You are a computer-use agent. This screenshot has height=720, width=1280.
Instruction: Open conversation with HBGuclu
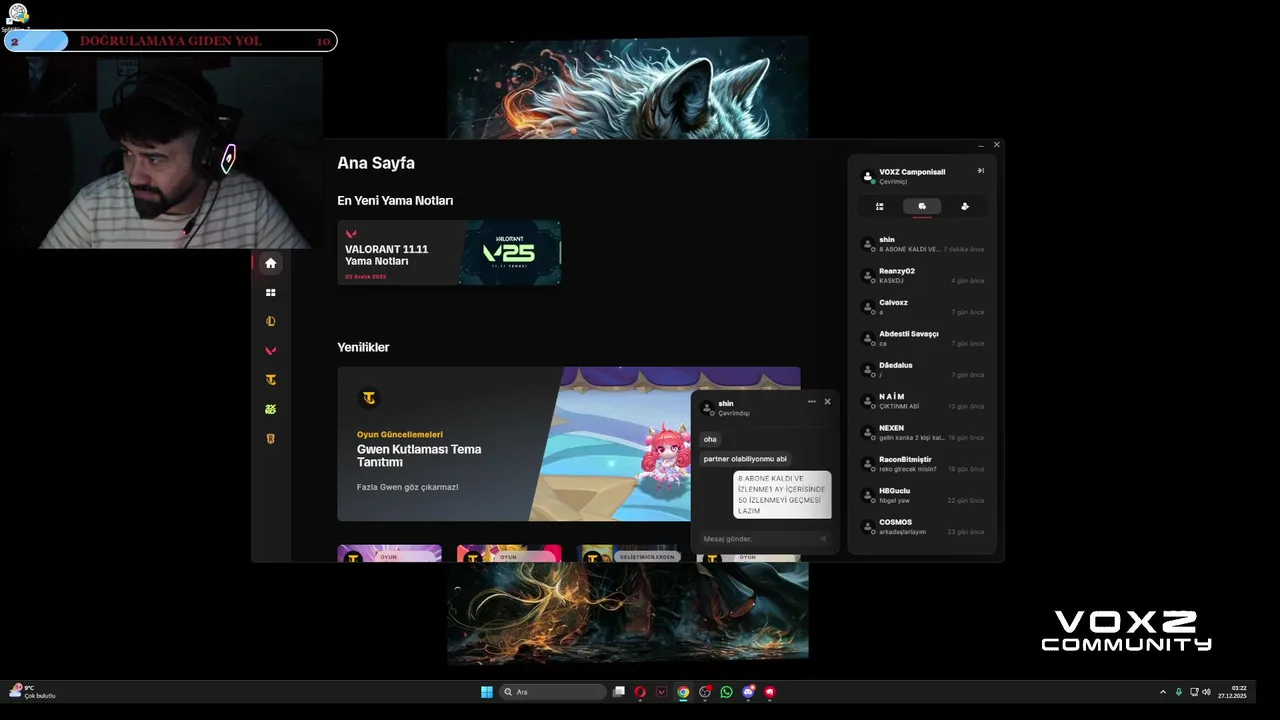tap(922, 496)
